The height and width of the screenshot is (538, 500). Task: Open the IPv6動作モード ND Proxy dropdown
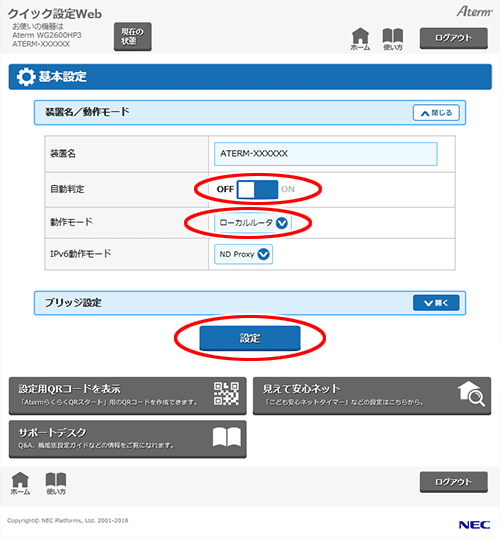(243, 254)
